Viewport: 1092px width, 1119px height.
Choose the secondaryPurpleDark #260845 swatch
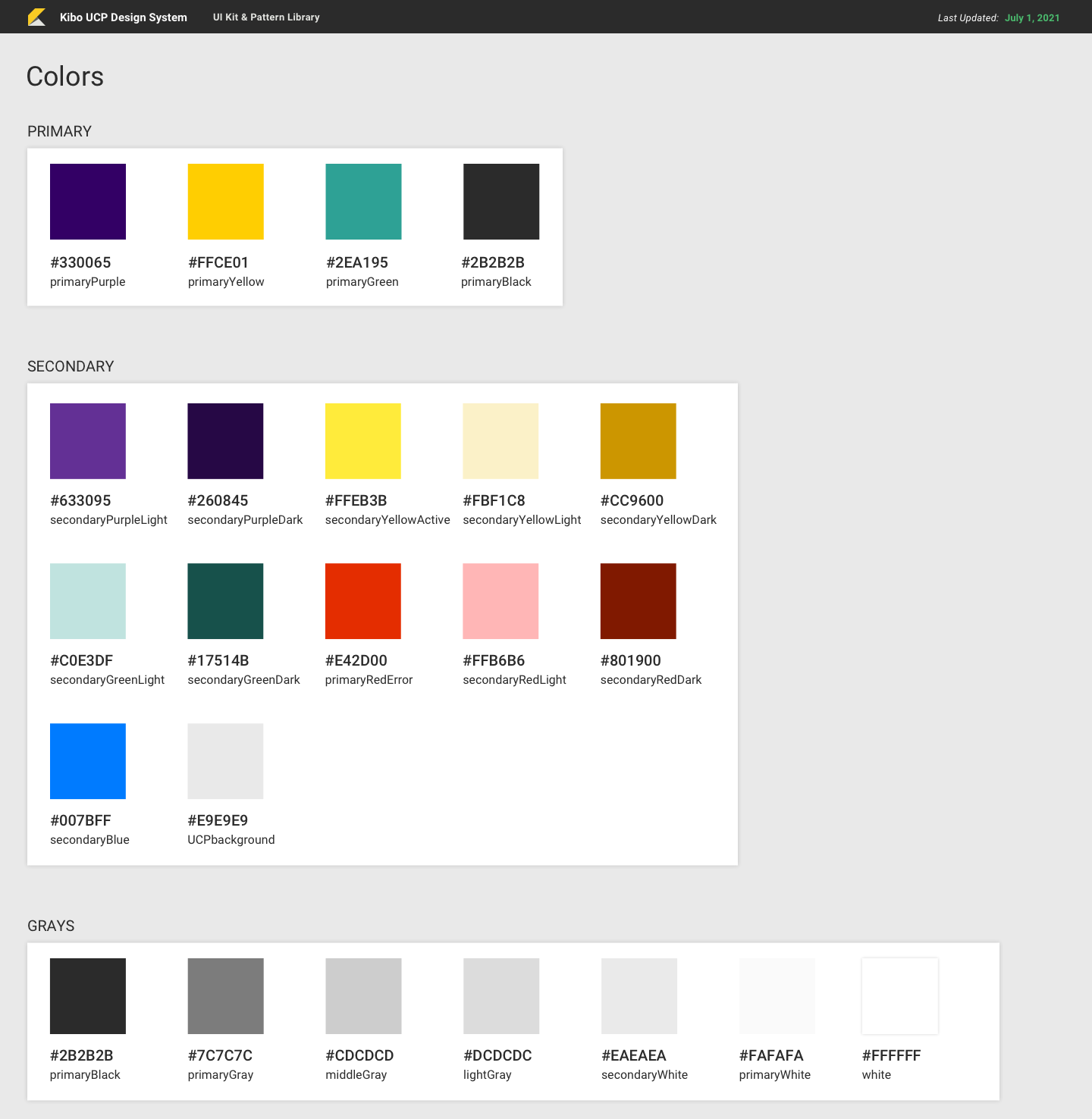pyautogui.click(x=225, y=441)
